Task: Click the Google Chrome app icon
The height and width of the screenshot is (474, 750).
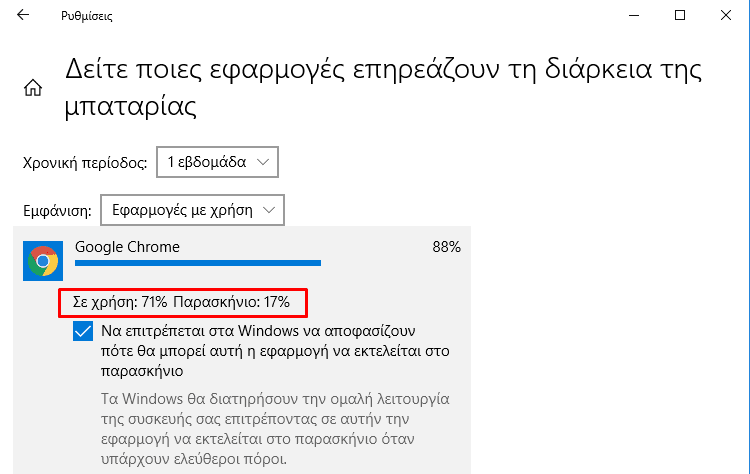Action: 42,262
